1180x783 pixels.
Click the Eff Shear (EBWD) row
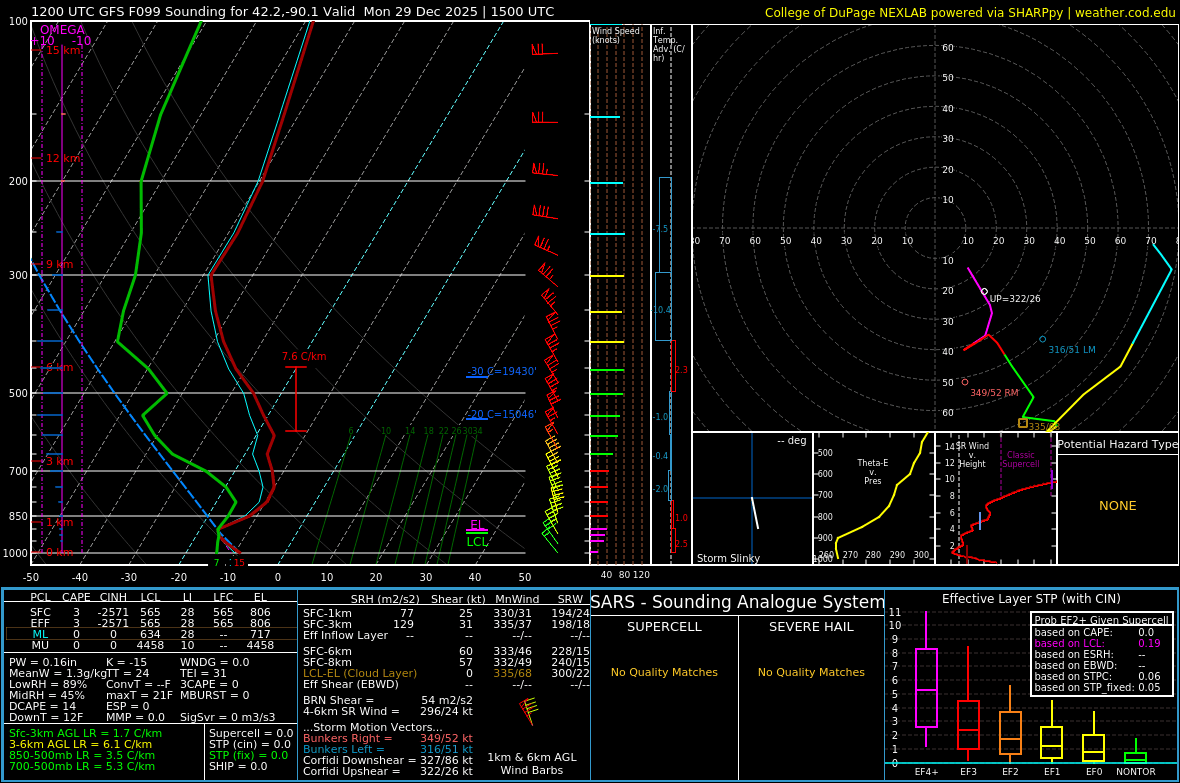446,684
